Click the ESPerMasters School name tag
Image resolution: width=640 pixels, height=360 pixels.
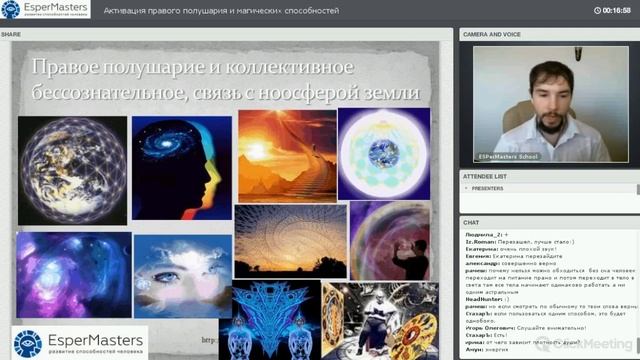tap(508, 156)
